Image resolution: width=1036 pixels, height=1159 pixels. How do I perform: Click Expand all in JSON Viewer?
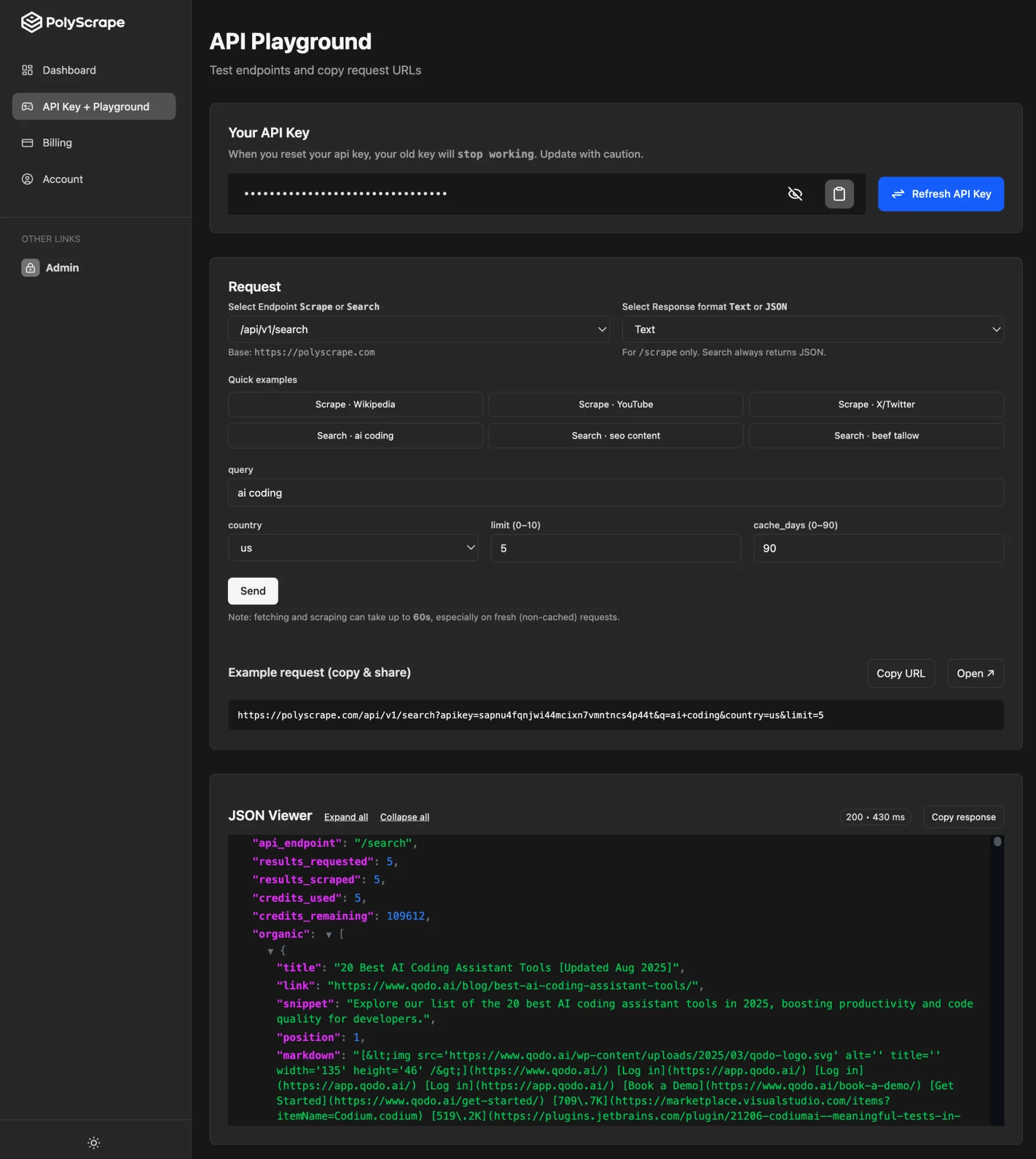click(x=346, y=817)
